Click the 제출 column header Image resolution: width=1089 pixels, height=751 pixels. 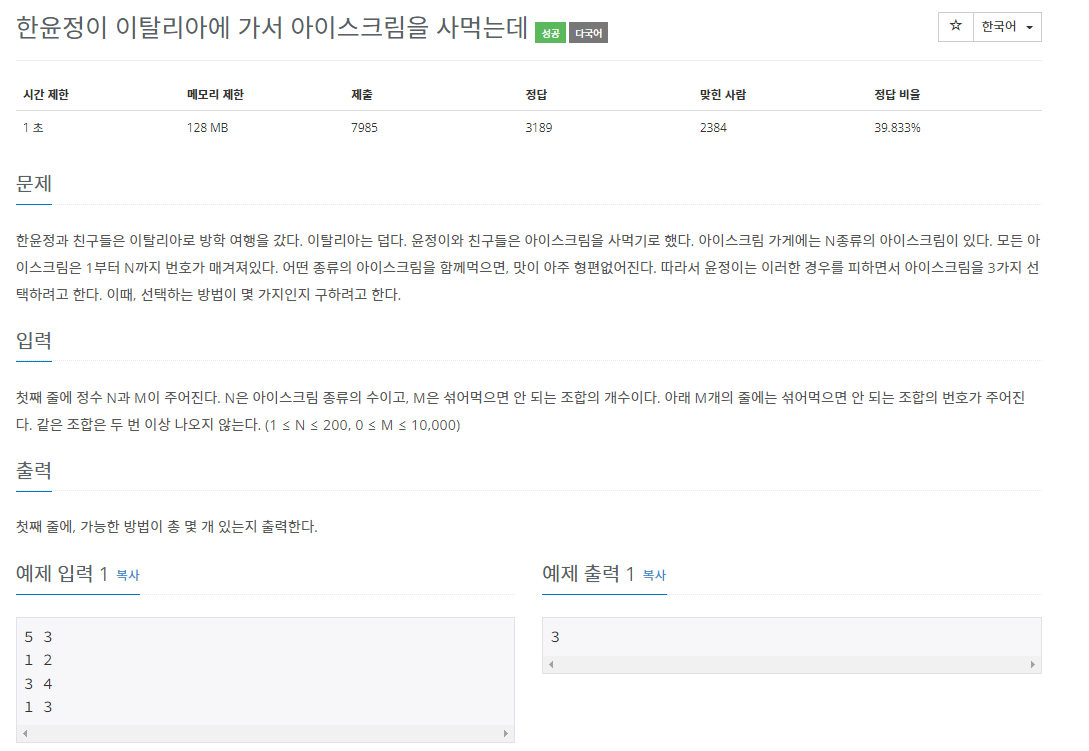(362, 94)
